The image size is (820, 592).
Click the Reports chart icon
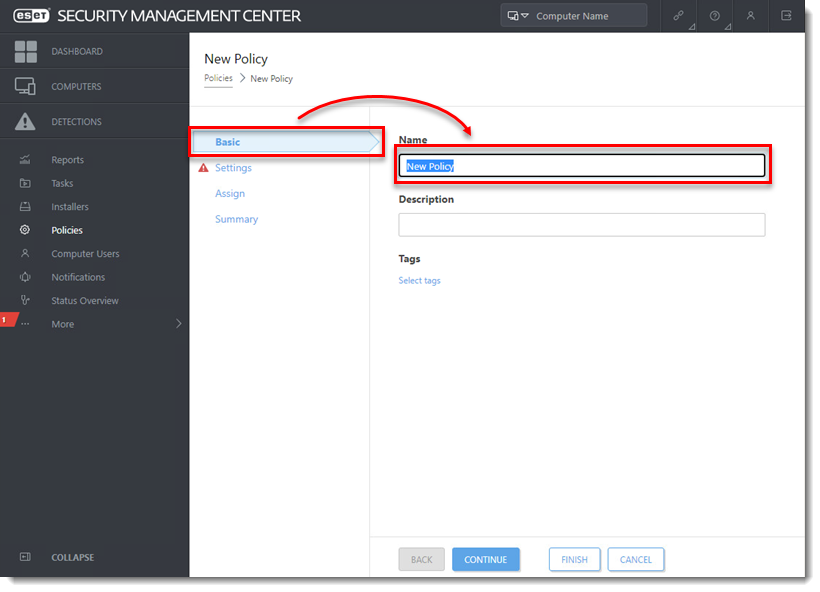(25, 160)
